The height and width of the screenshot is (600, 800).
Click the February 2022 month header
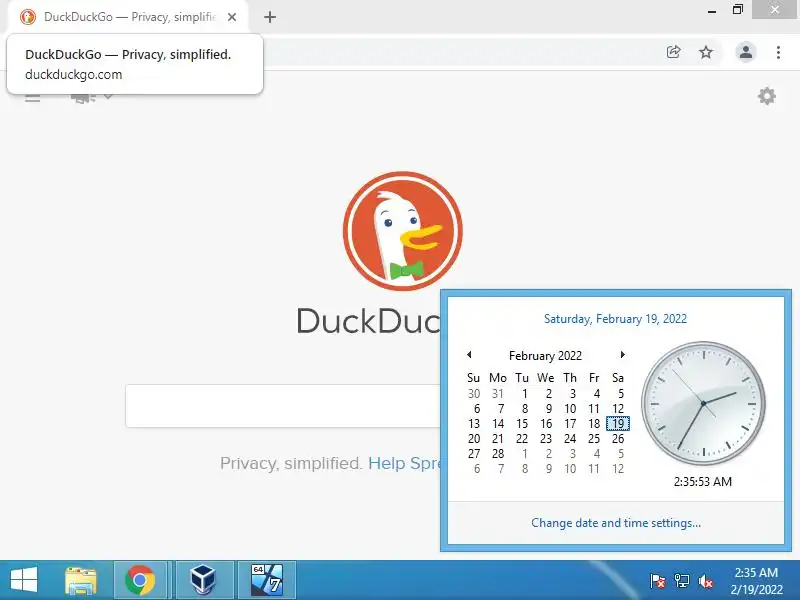[x=545, y=356]
